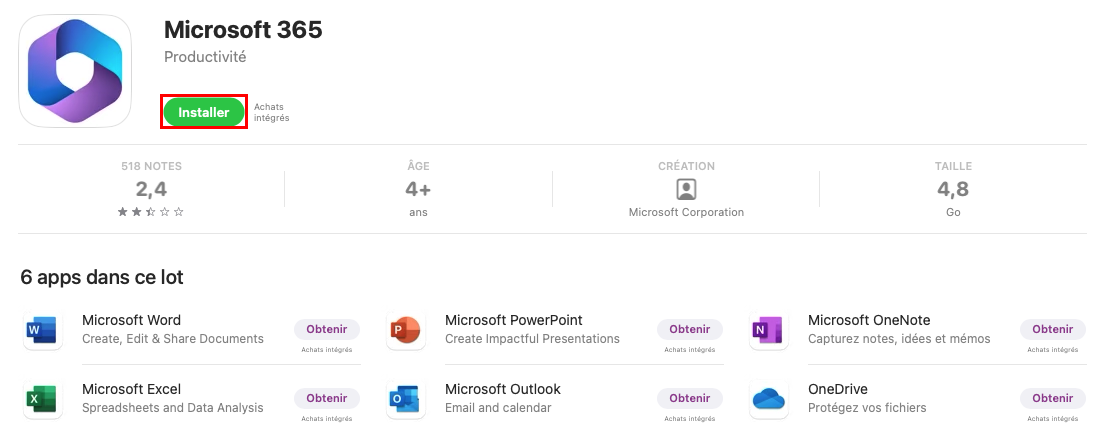The width and height of the screenshot is (1107, 434).
Task: Click 'Spreadsheets and Data Analysis' subtitle
Action: tap(173, 408)
